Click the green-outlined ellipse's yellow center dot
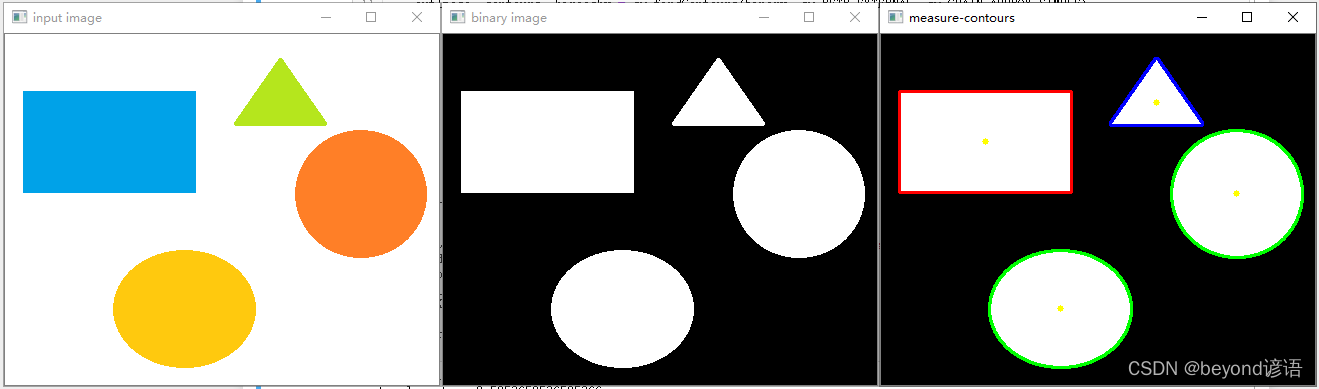This screenshot has height=389, width=1319. (x=1060, y=308)
